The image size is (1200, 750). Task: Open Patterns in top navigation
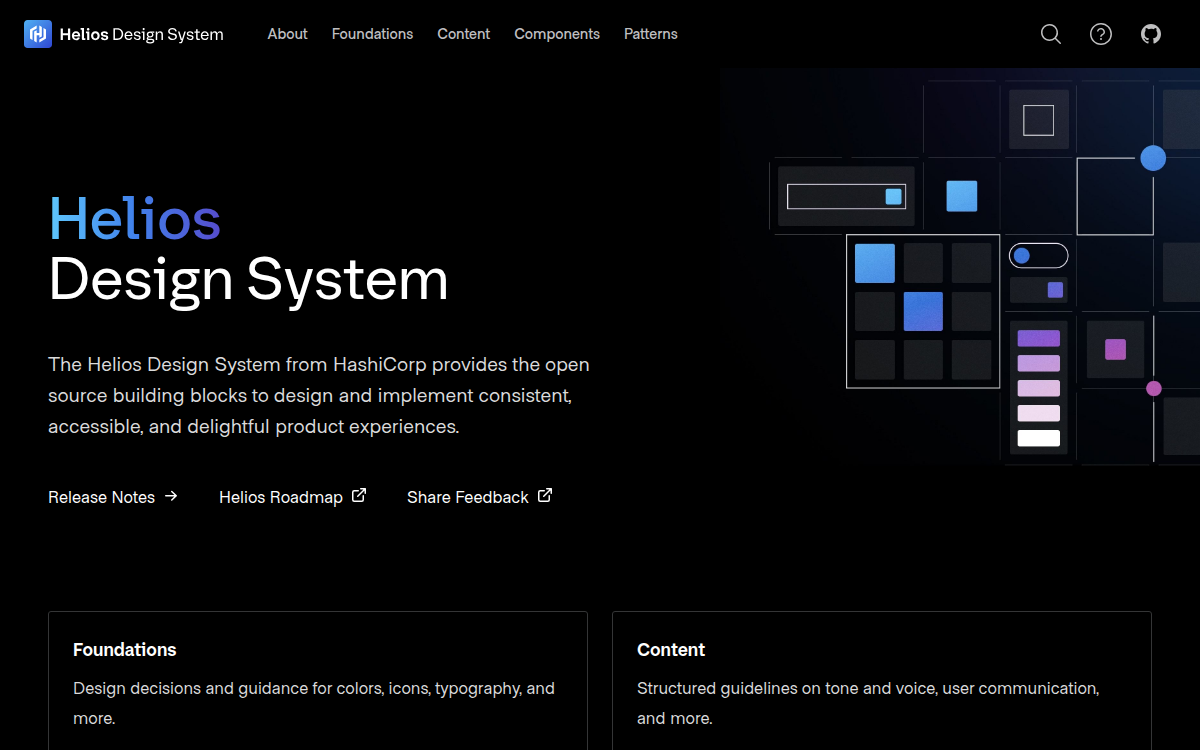pyautogui.click(x=650, y=34)
